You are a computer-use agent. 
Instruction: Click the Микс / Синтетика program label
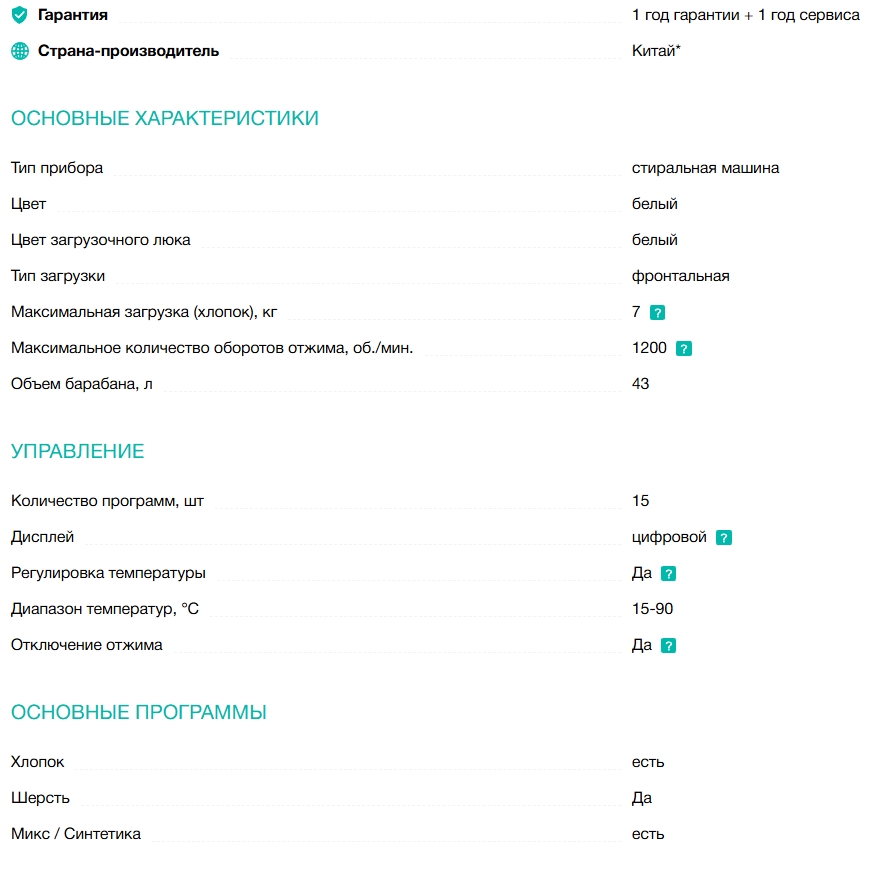(x=76, y=834)
